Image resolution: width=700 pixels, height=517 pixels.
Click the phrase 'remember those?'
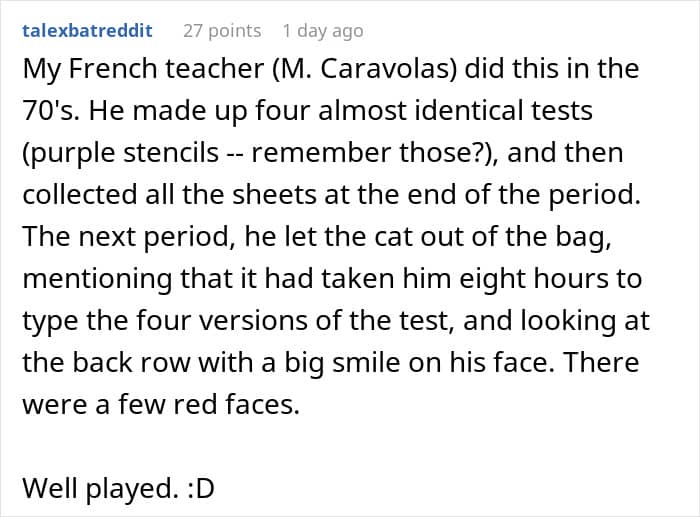[x=370, y=153]
